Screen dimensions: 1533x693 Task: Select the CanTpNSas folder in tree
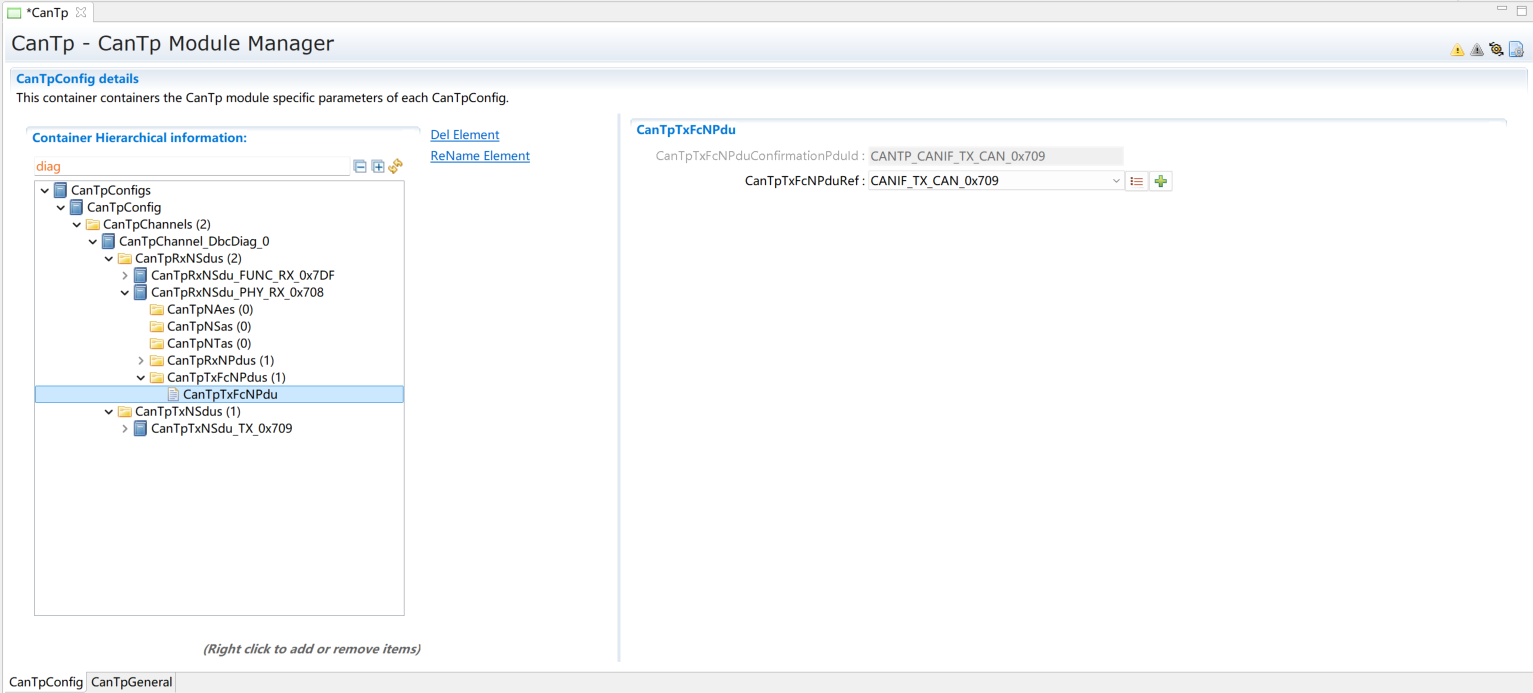pyautogui.click(x=208, y=326)
